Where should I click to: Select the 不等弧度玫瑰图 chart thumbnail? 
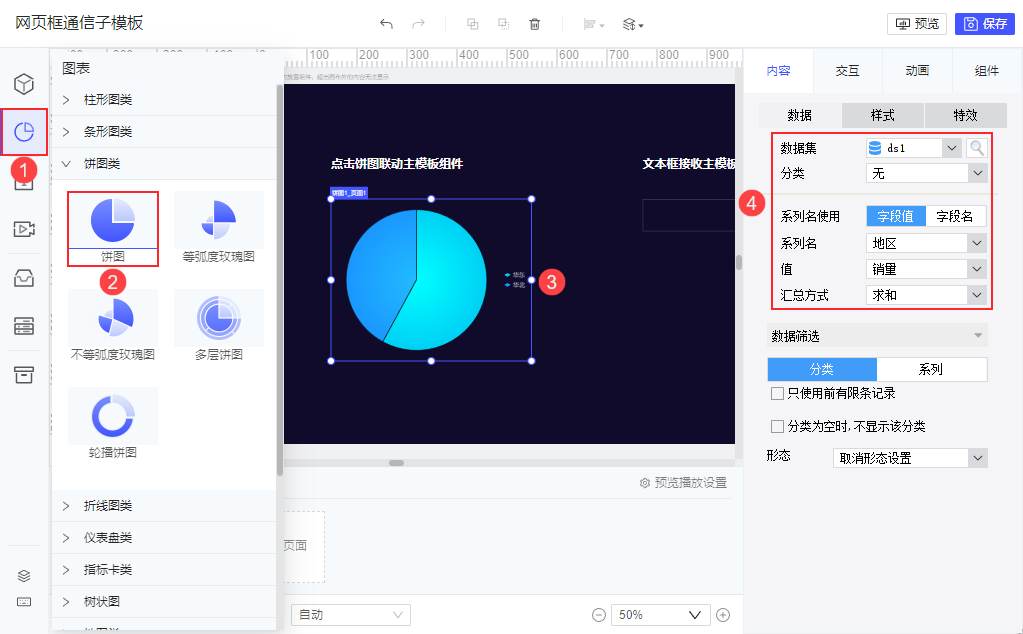click(x=113, y=326)
